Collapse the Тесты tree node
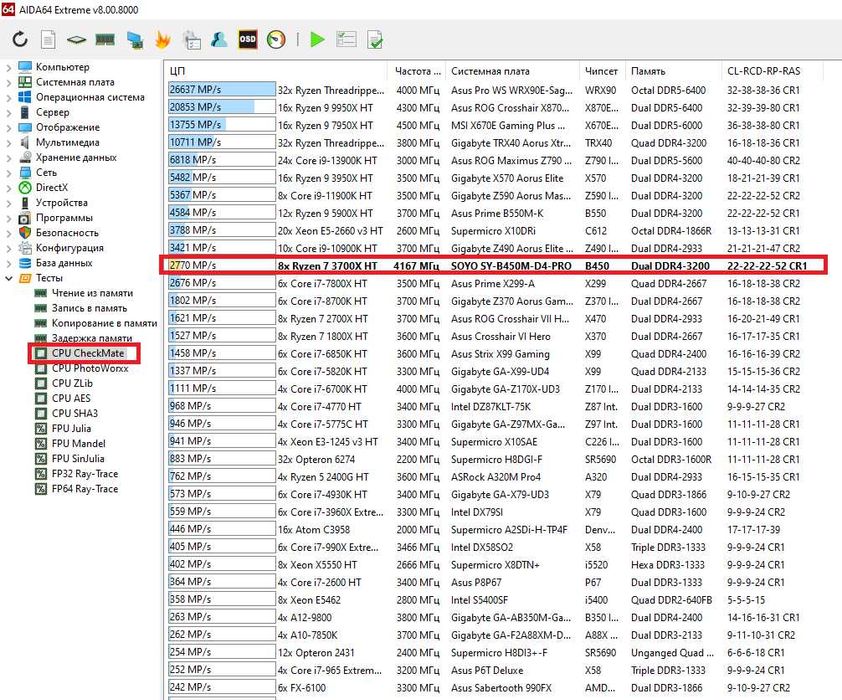 (9, 278)
